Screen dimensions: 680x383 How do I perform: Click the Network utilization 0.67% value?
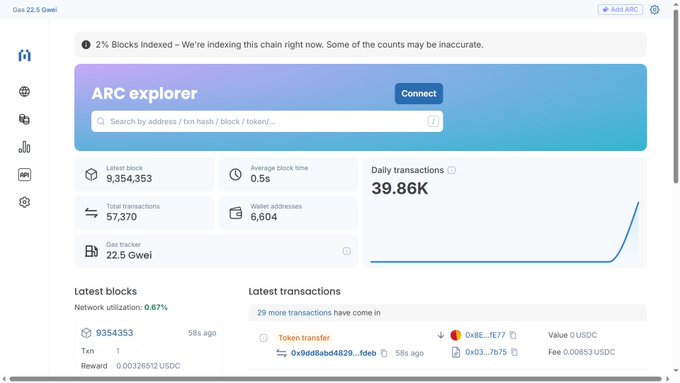pyautogui.click(x=156, y=307)
